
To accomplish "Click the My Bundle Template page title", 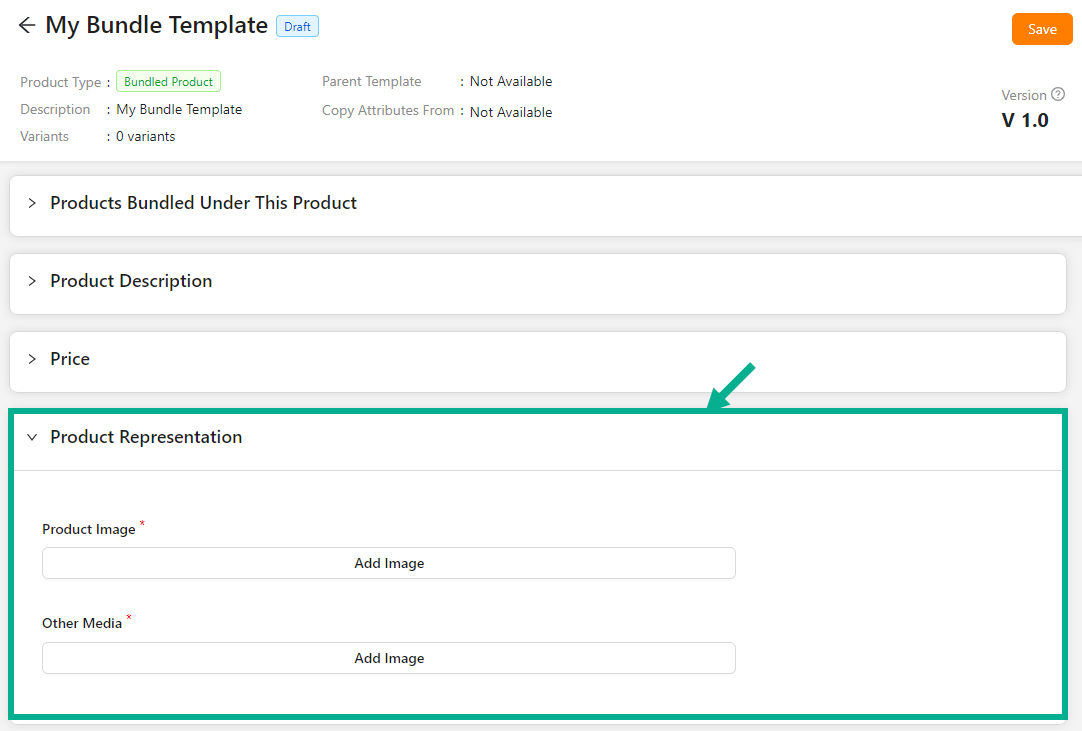I will click(157, 26).
